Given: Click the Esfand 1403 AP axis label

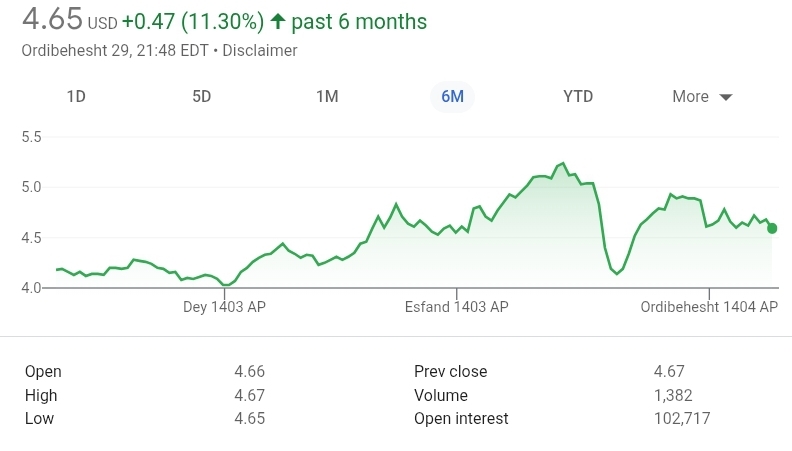Looking at the screenshot, I should pos(457,307).
